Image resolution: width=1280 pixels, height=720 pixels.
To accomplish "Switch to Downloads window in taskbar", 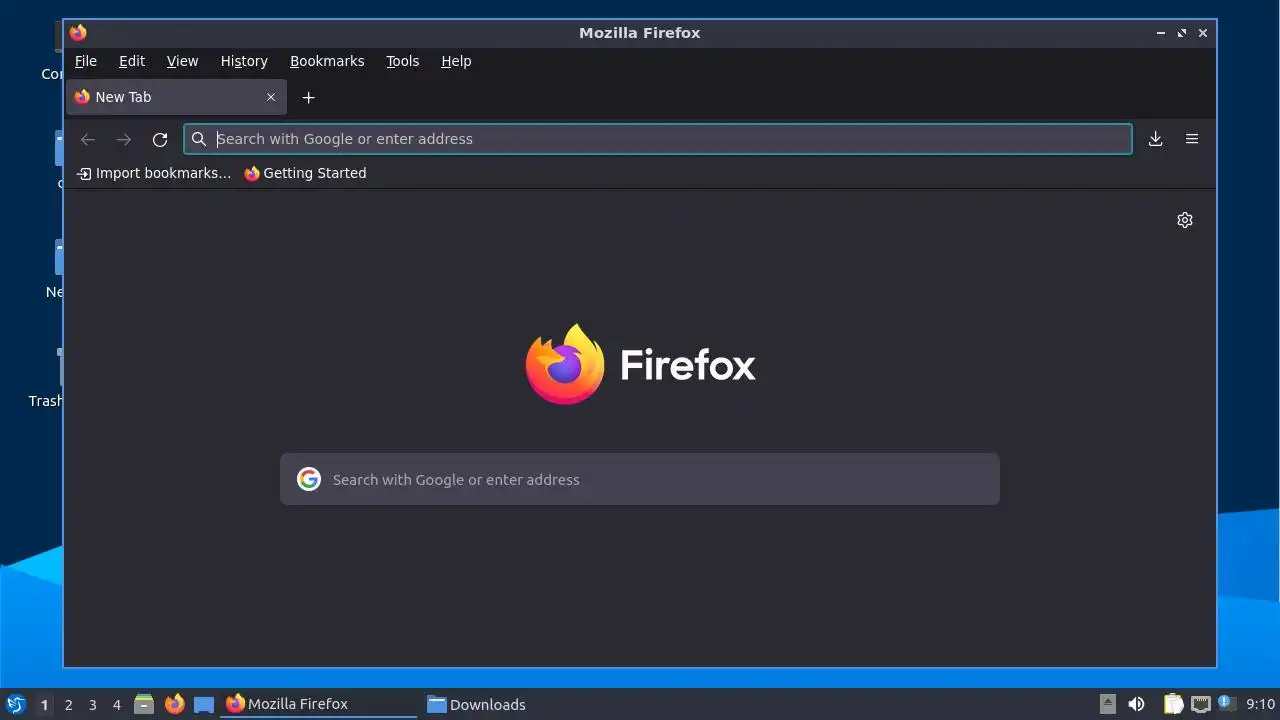I will click(x=519, y=704).
